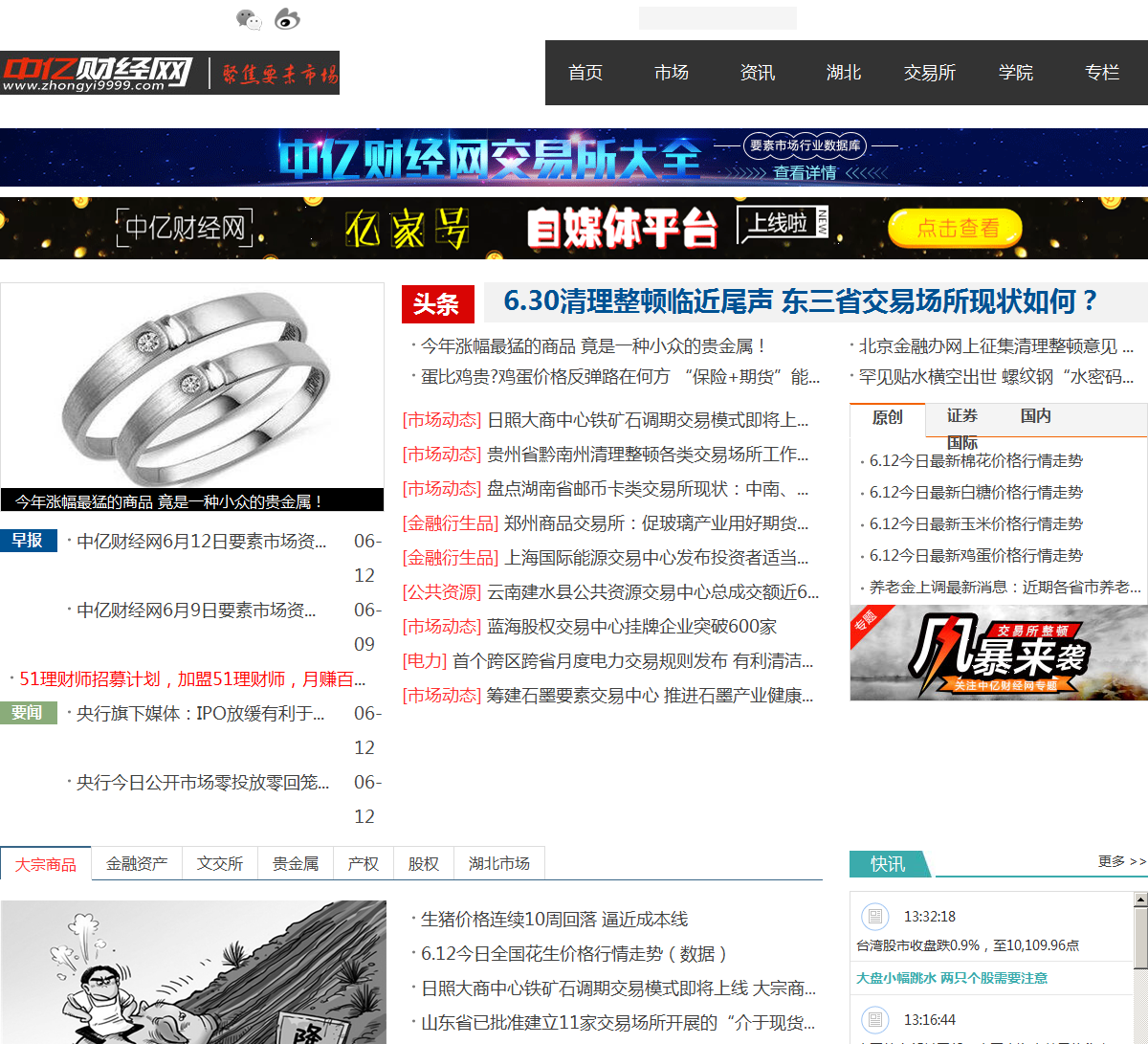Image resolution: width=1148 pixels, height=1044 pixels.
Task: Click the 要闻 label
Action: (29, 713)
